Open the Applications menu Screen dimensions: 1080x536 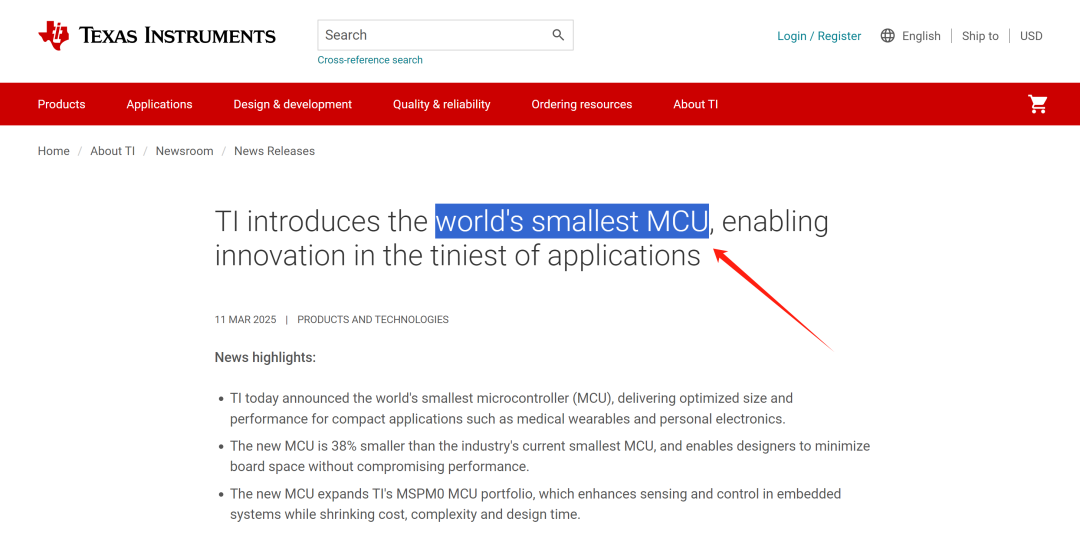tap(159, 104)
